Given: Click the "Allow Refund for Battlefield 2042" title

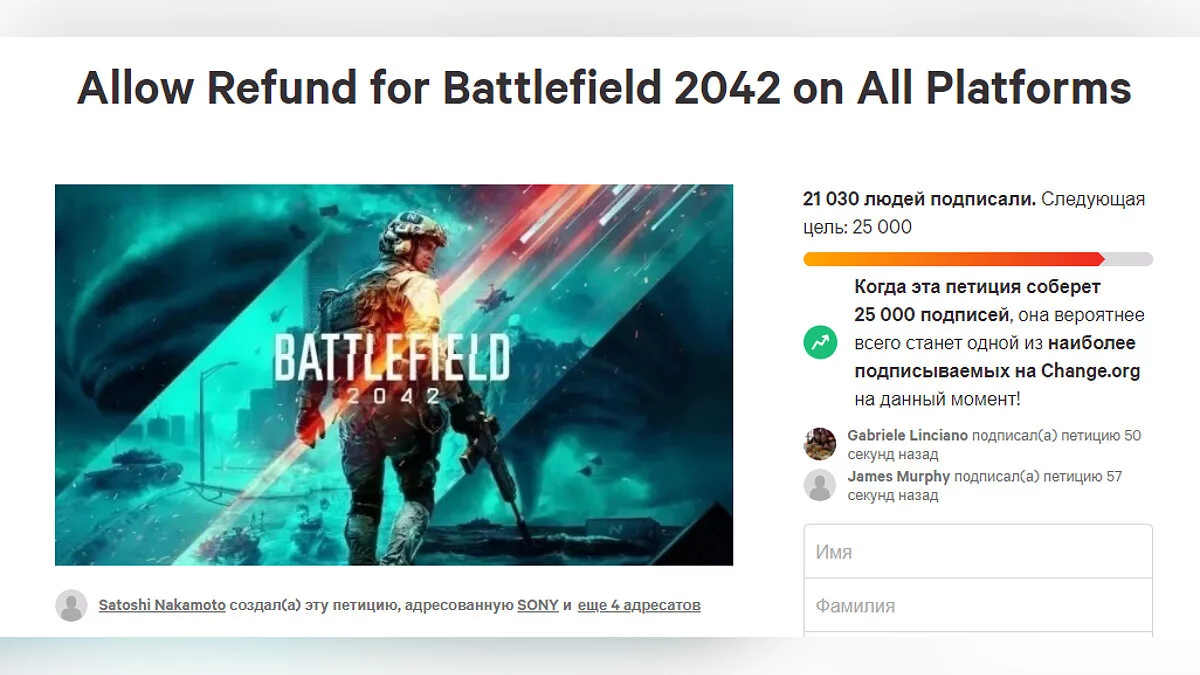Looking at the screenshot, I should pos(604,89).
